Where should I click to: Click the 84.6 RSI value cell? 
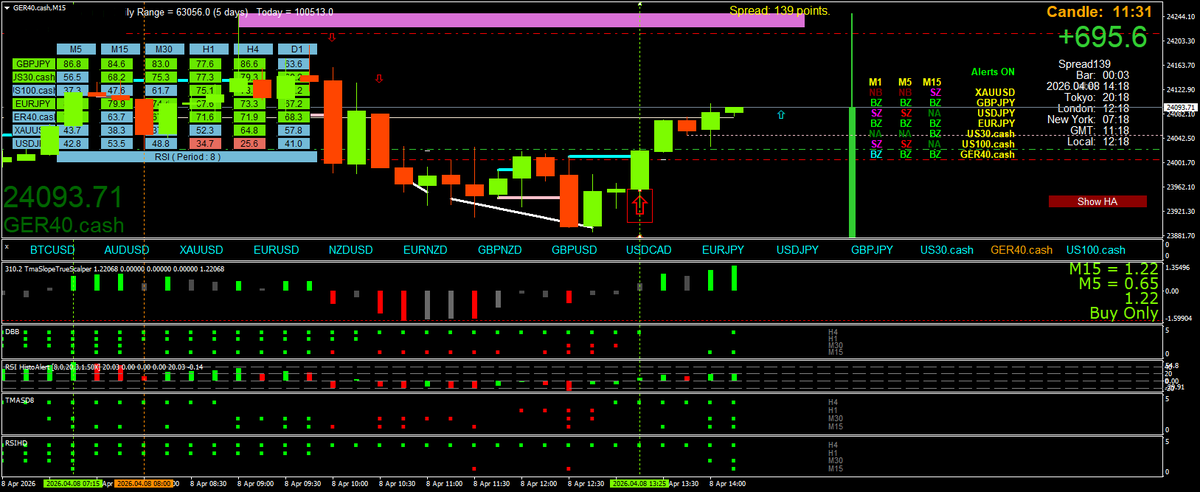coord(118,64)
